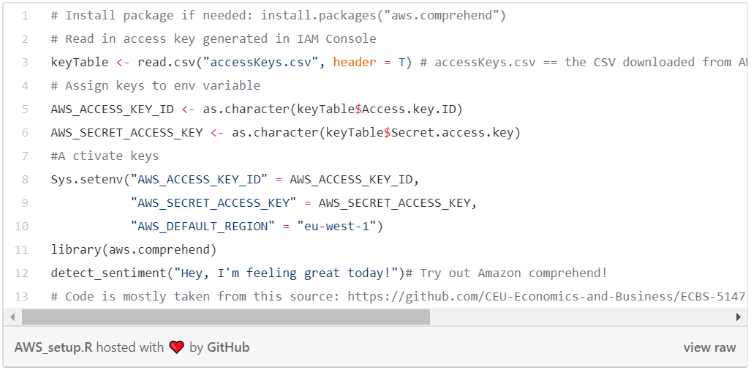Click the horizontal scrollbar thumb
The height and width of the screenshot is (372, 752).
point(226,317)
